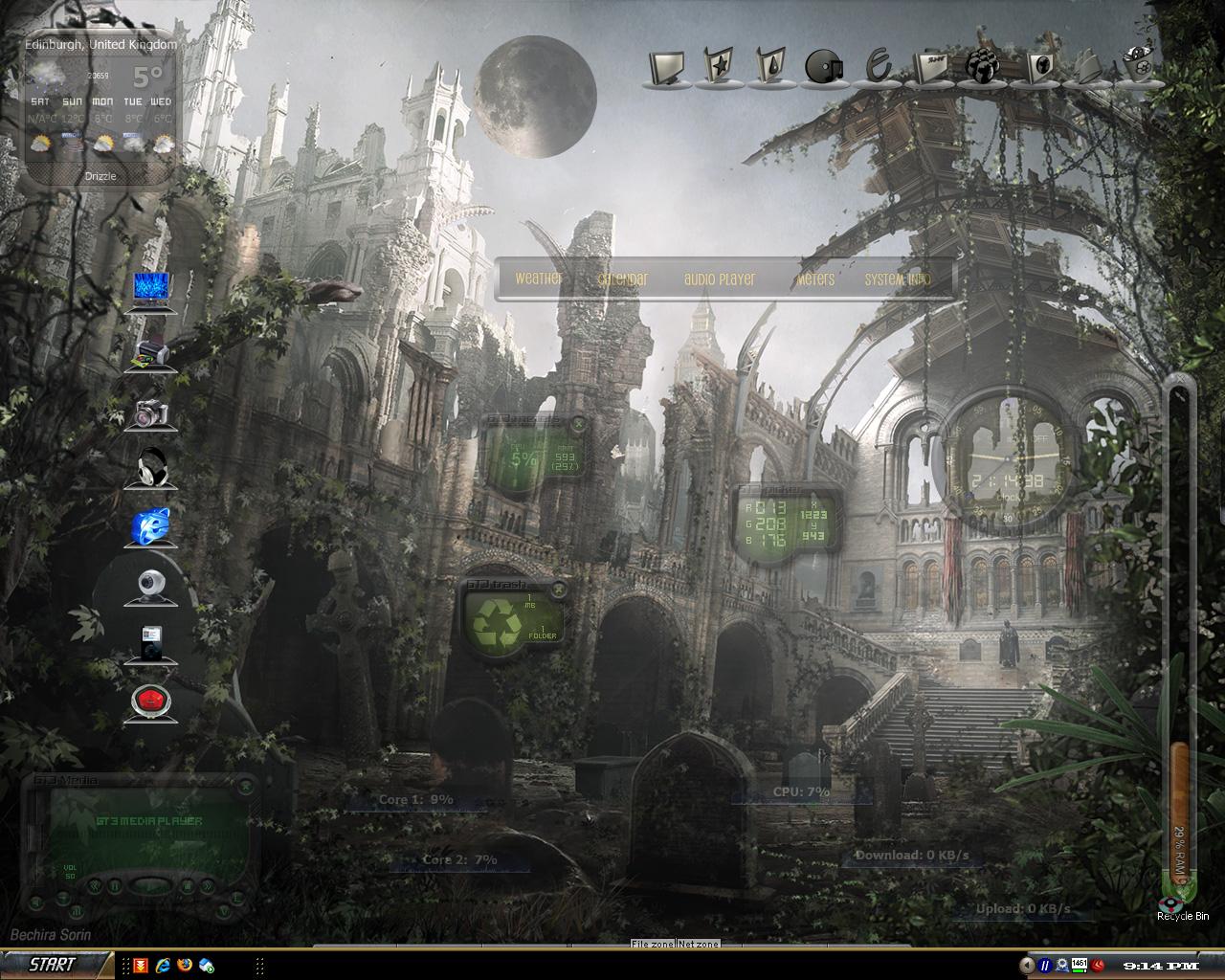Skip to previous track in media player
The width and height of the screenshot is (1225, 980).
[95, 886]
